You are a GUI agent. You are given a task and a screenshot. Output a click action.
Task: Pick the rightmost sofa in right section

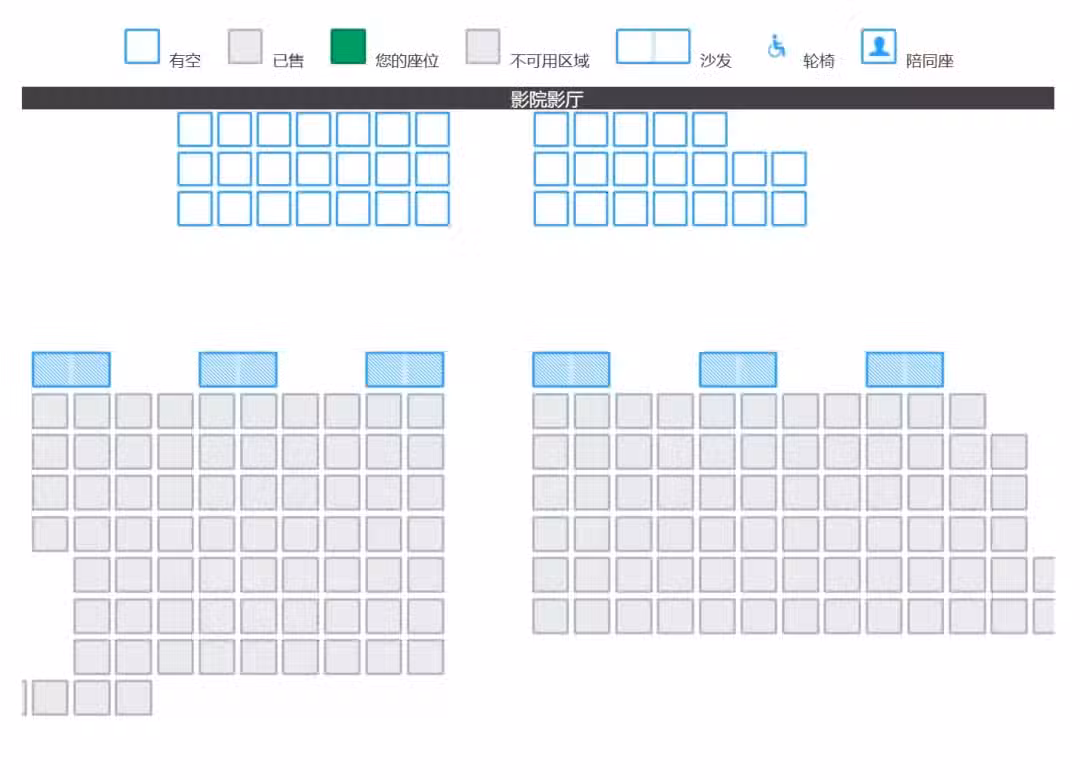click(905, 370)
